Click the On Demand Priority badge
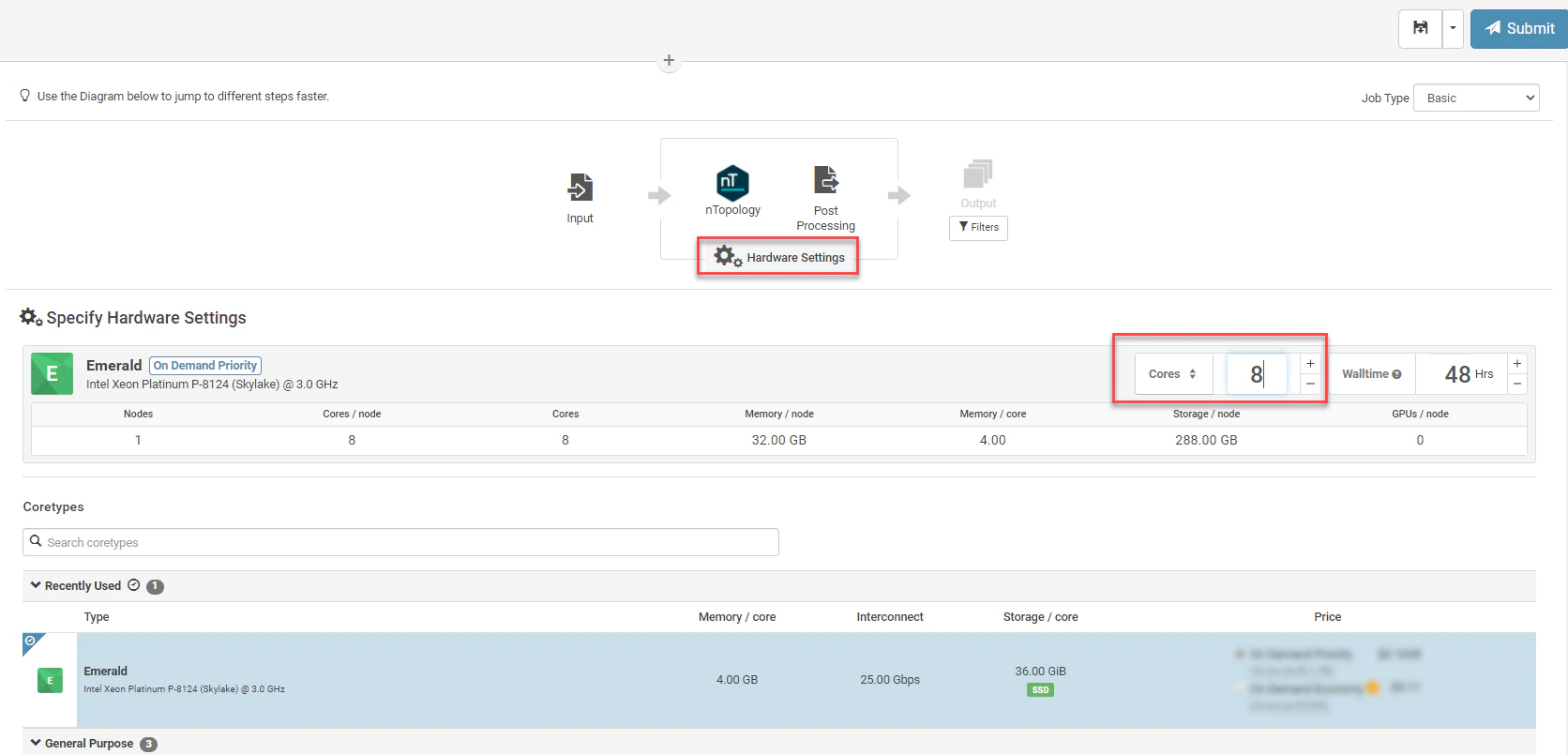 [x=205, y=366]
